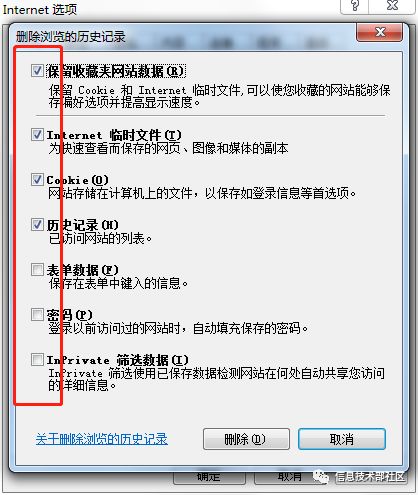Image resolution: width=418 pixels, height=495 pixels.
Task: Close the 删除浏览的历史记录 dialog with red X
Action: (x=379, y=32)
